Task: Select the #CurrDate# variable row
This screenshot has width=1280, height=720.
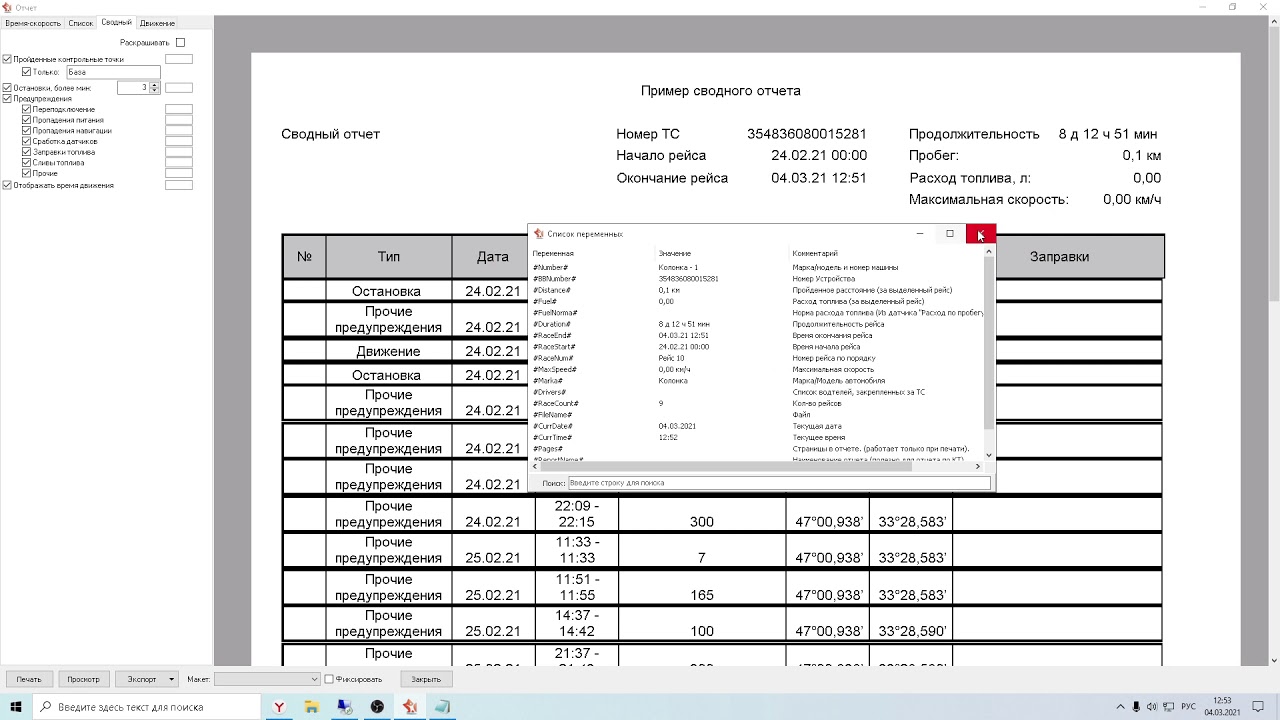Action: (758, 426)
